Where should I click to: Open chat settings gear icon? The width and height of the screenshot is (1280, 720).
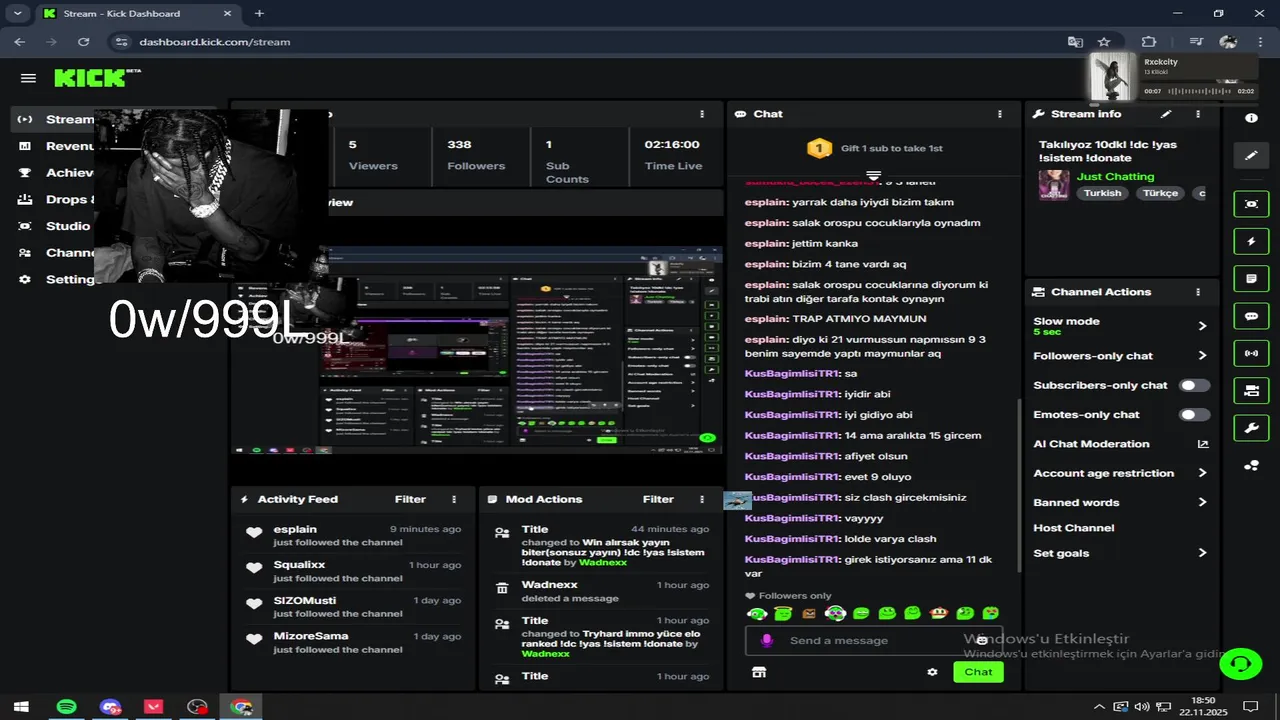pos(932,672)
